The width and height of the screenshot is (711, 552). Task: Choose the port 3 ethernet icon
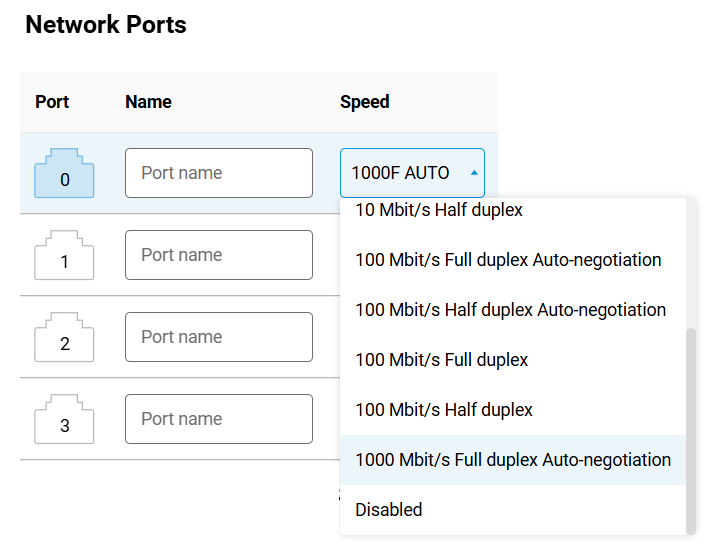click(64, 419)
